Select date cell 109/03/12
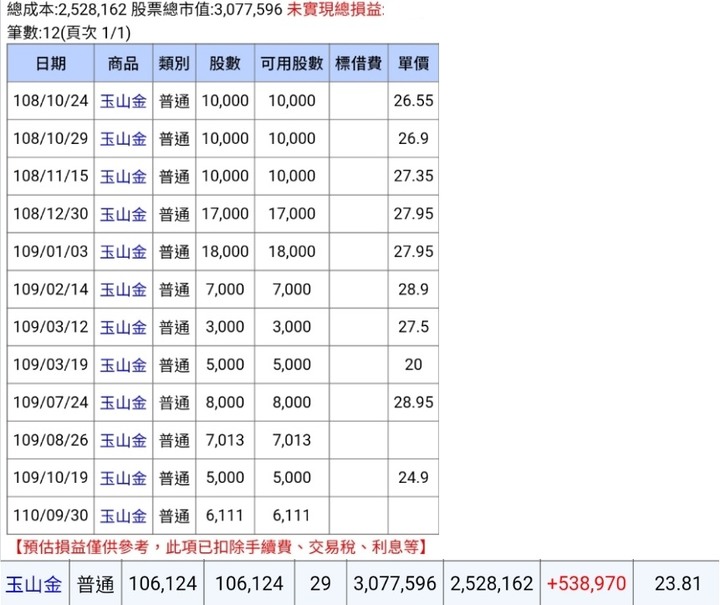Viewport: 720px width, 605px height. point(51,327)
